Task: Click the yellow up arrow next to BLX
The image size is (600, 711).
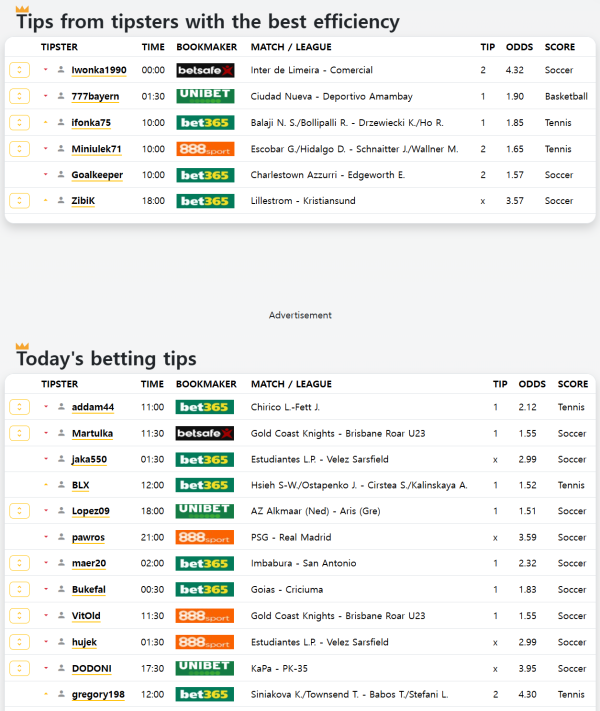Action: (x=46, y=485)
